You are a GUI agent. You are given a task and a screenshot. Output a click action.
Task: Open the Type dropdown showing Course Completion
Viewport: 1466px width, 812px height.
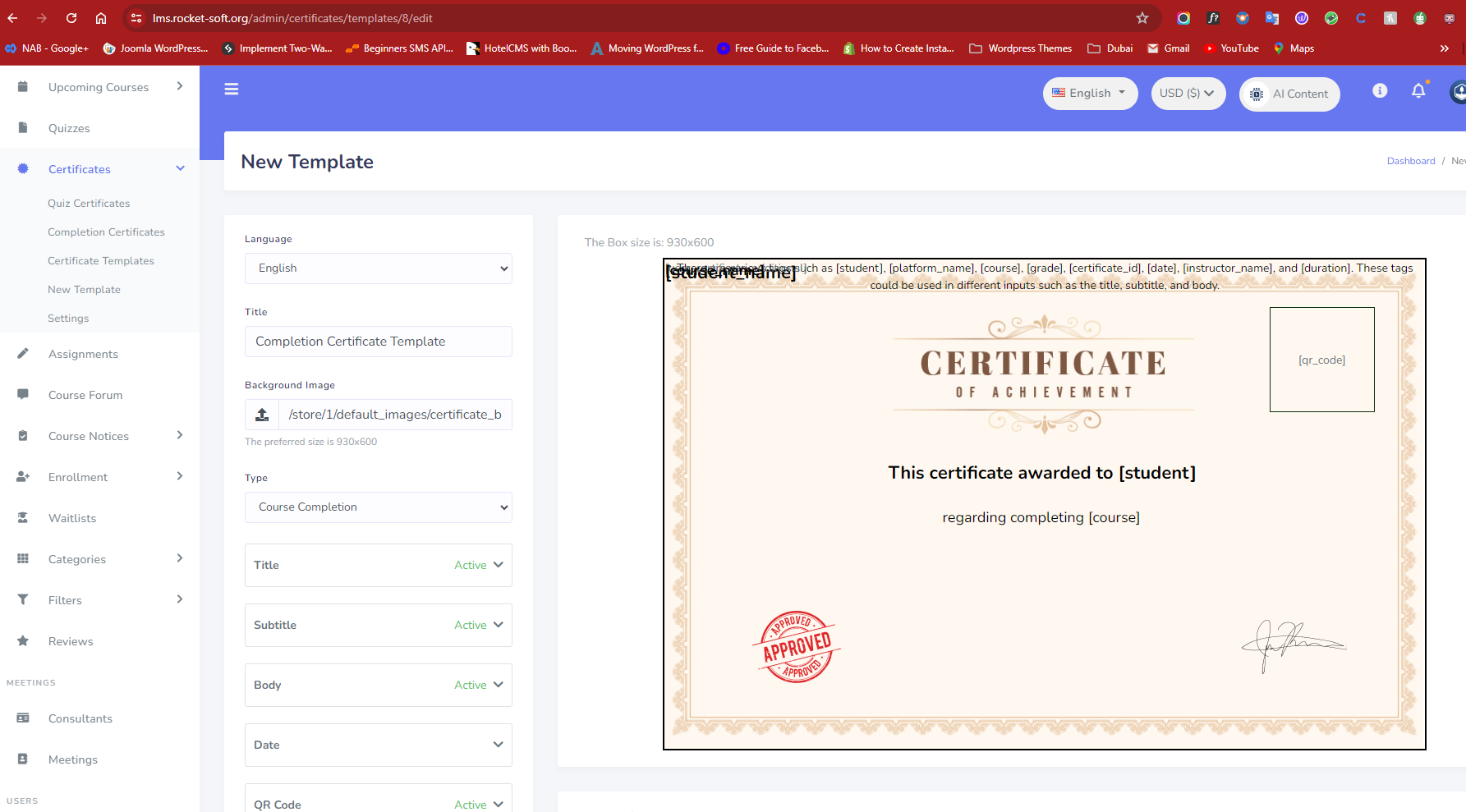379,507
